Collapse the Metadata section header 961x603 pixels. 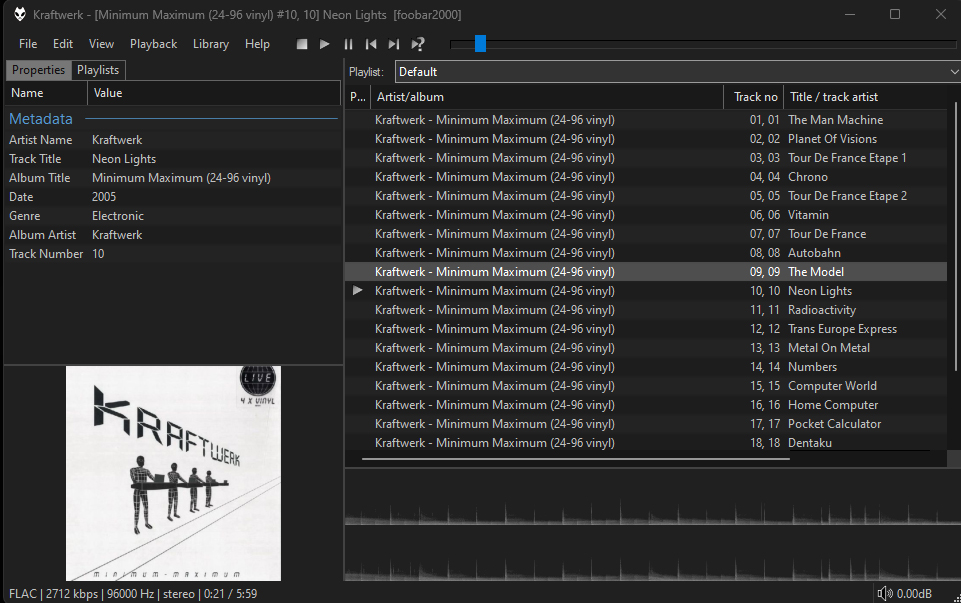[41, 119]
